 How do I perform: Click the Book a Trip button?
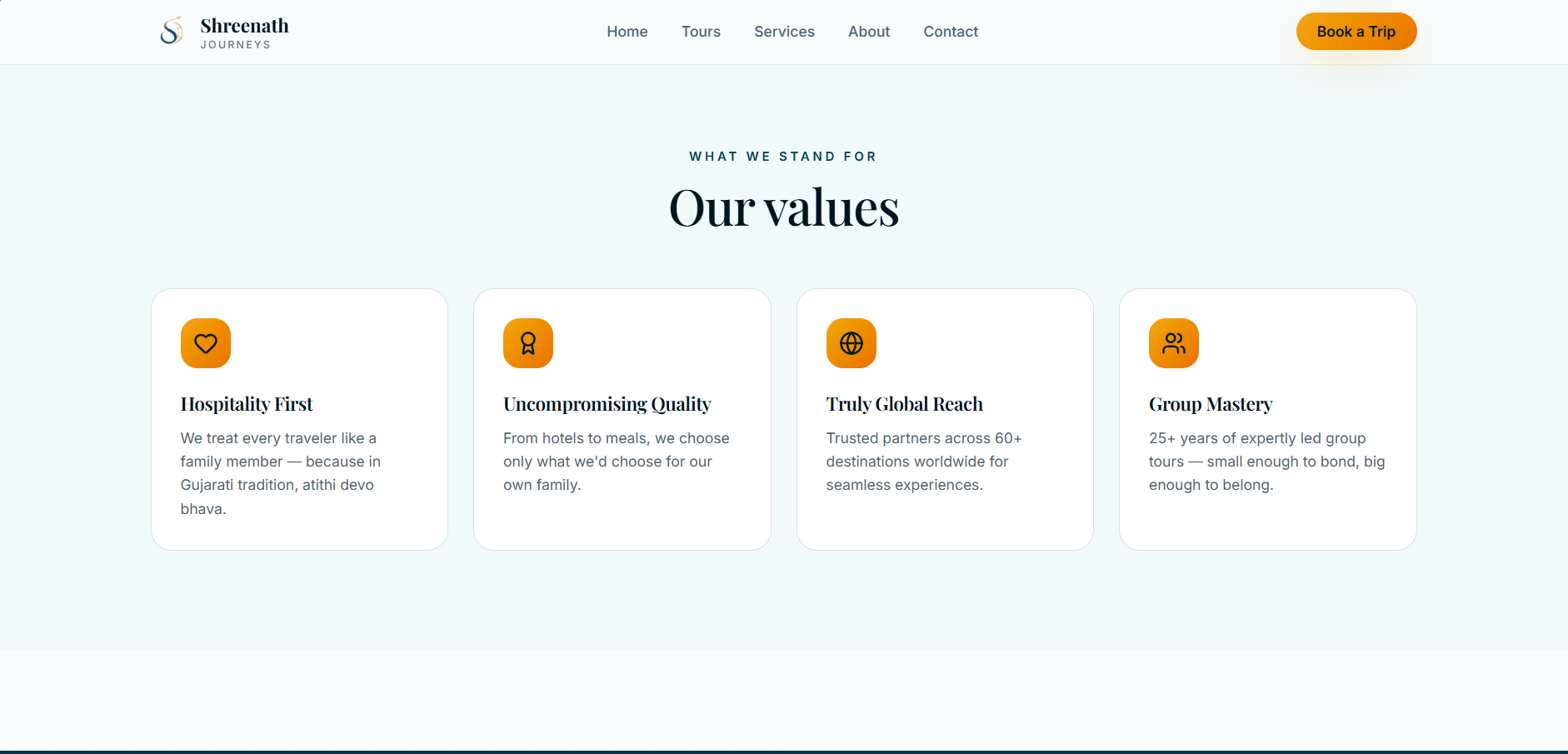point(1356,32)
